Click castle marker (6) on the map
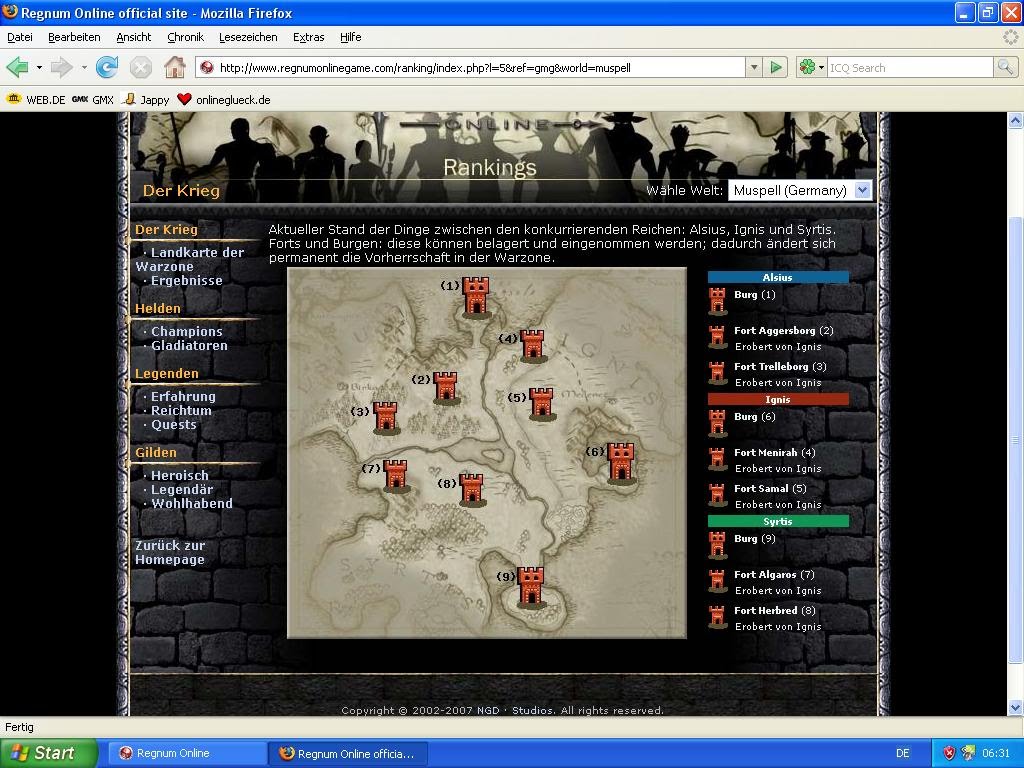The height and width of the screenshot is (768, 1024). click(x=620, y=464)
